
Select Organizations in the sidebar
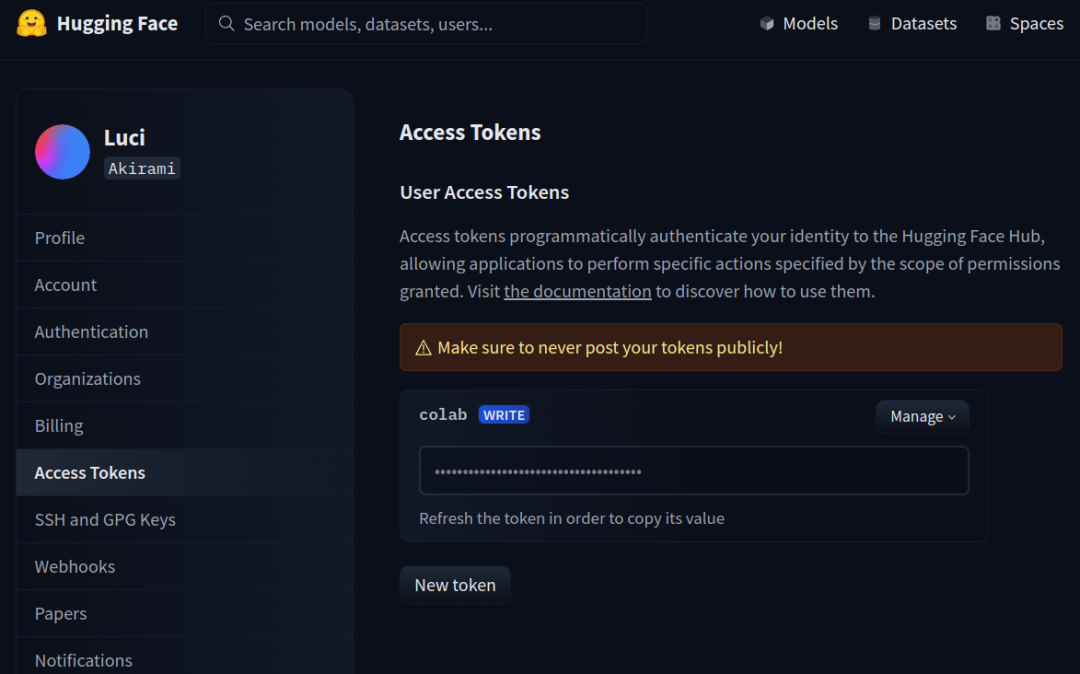tap(87, 379)
